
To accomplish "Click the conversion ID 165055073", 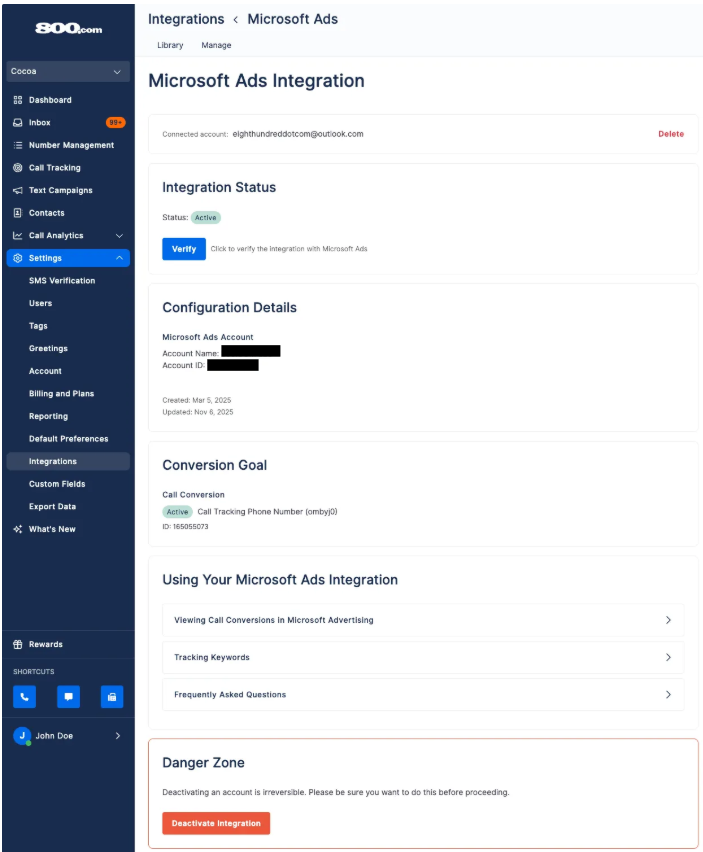I will coord(185,527).
